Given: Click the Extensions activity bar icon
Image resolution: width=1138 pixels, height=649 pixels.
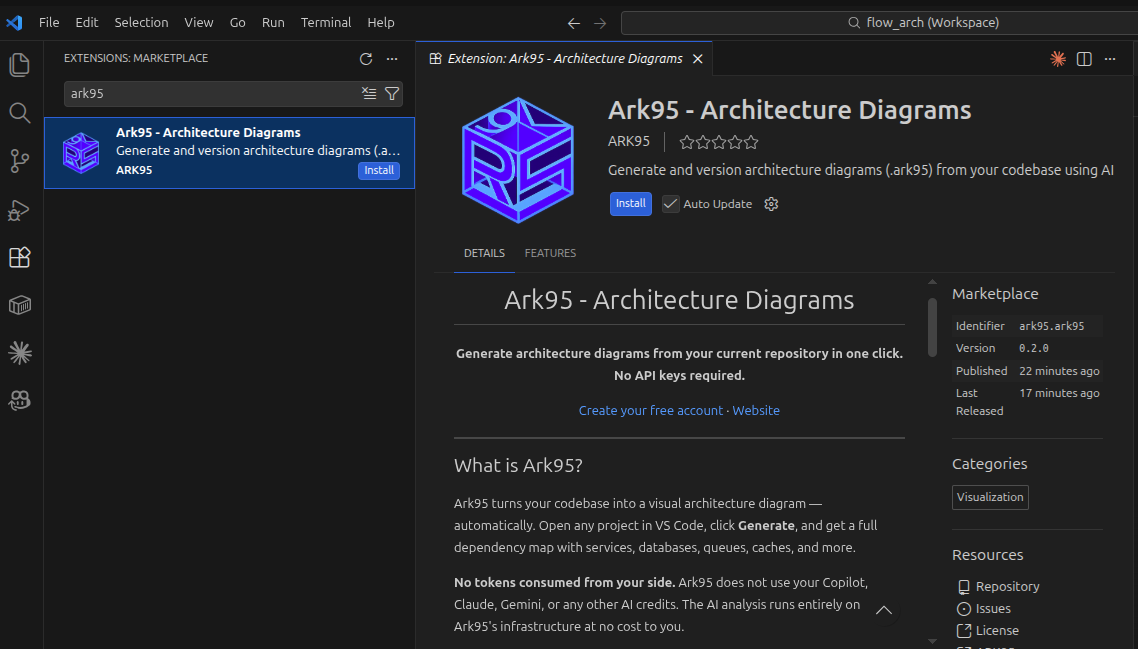Looking at the screenshot, I should tap(20, 257).
